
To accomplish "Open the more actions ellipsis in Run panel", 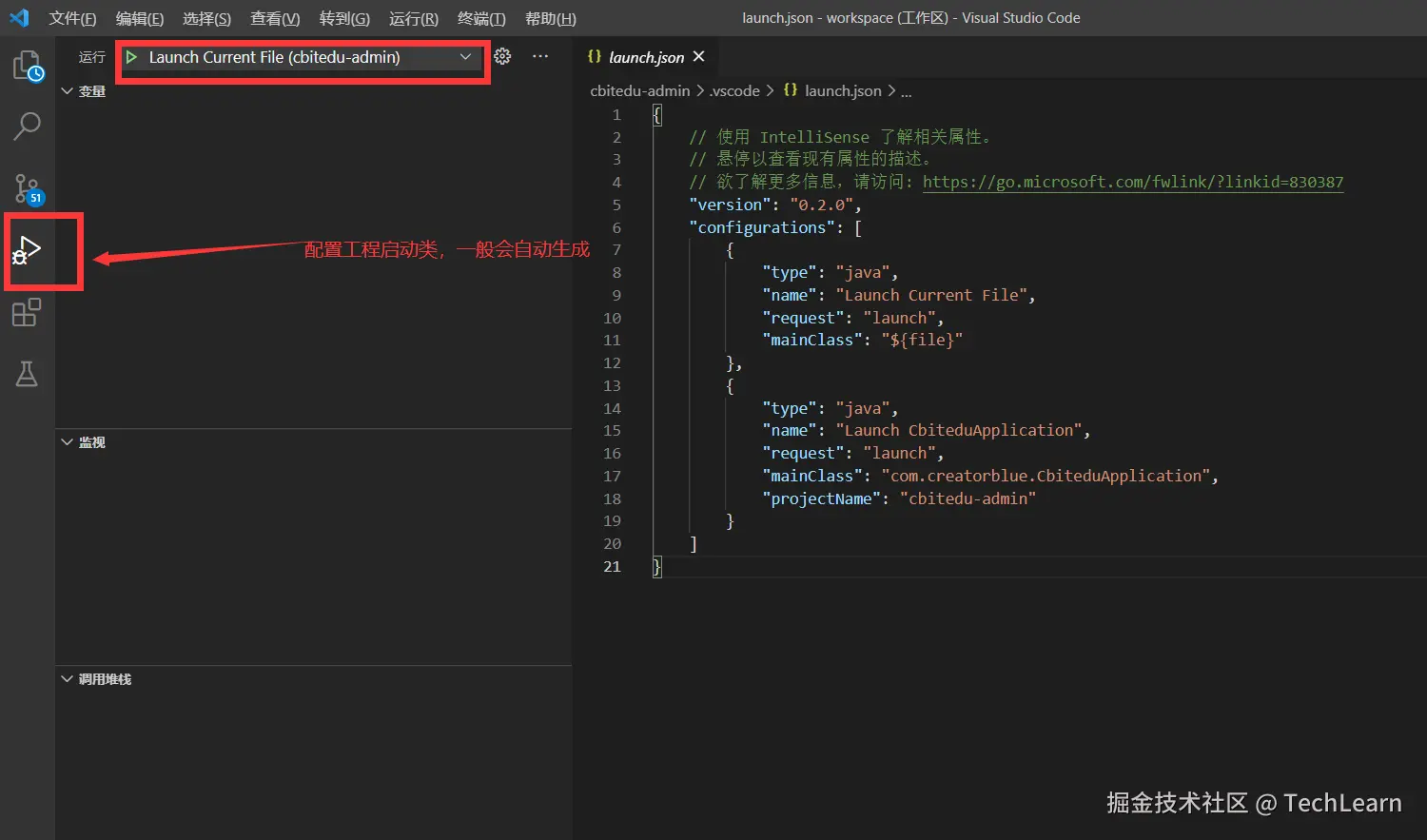I will [540, 56].
